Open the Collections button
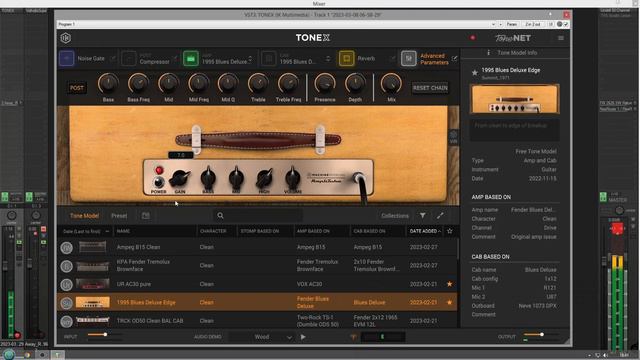 point(395,216)
